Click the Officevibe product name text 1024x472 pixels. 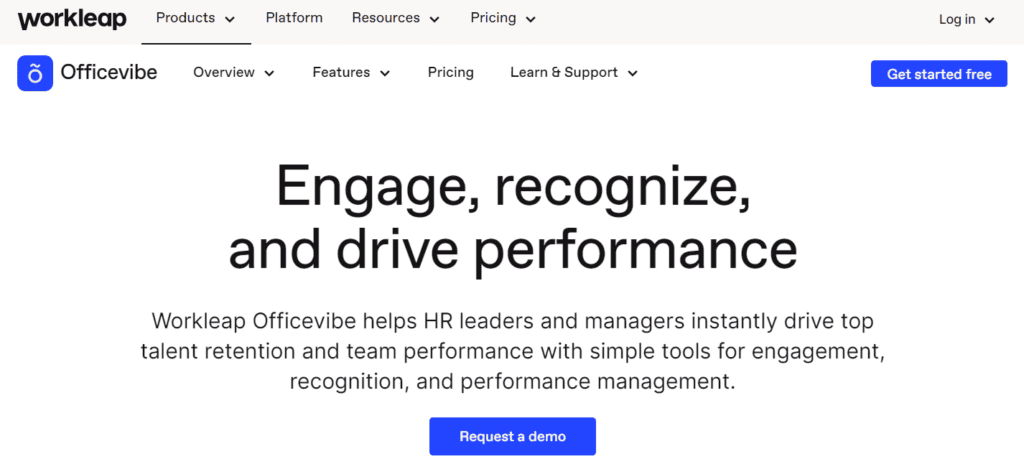pos(109,72)
